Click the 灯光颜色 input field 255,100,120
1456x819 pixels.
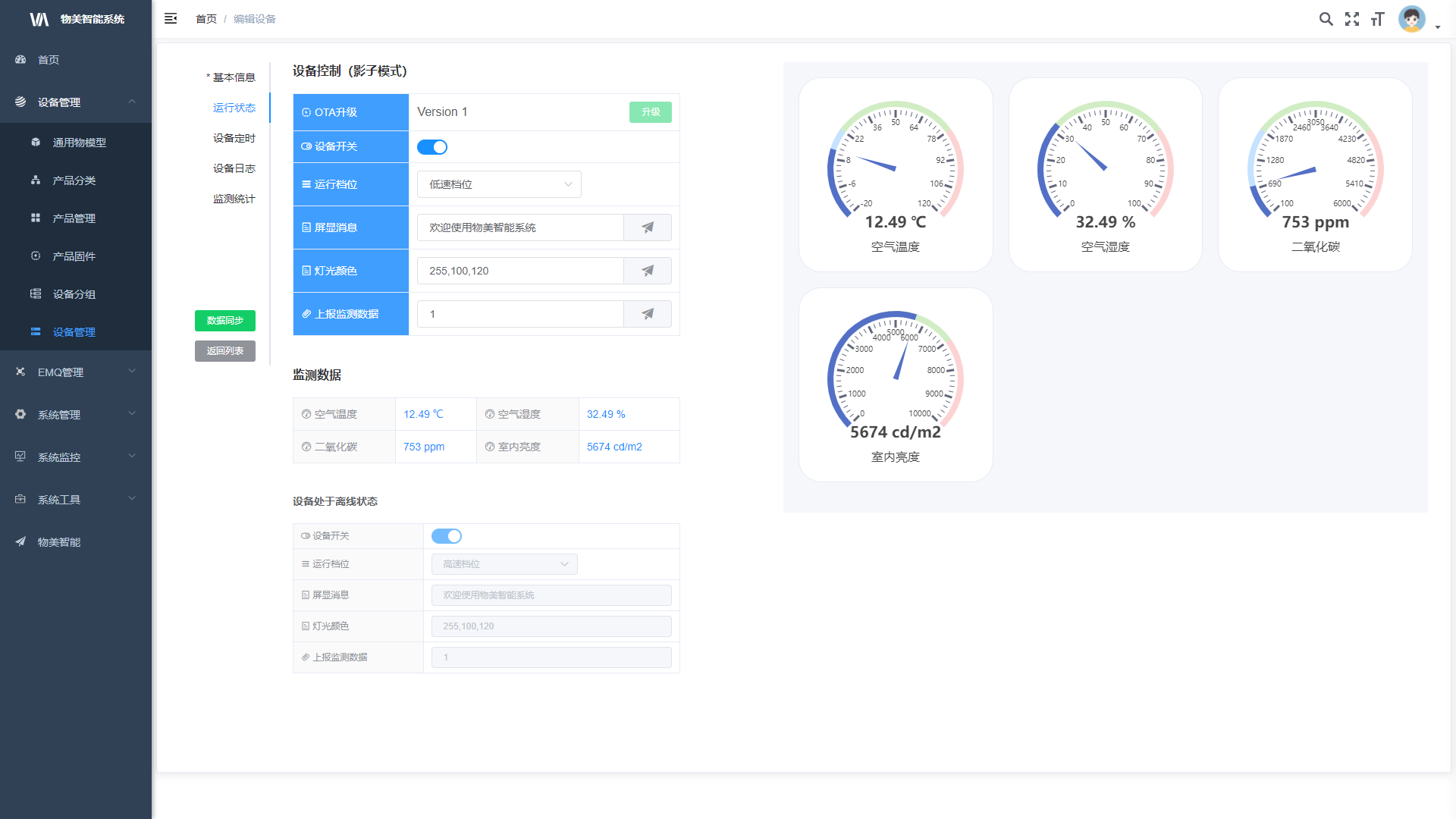pos(520,271)
